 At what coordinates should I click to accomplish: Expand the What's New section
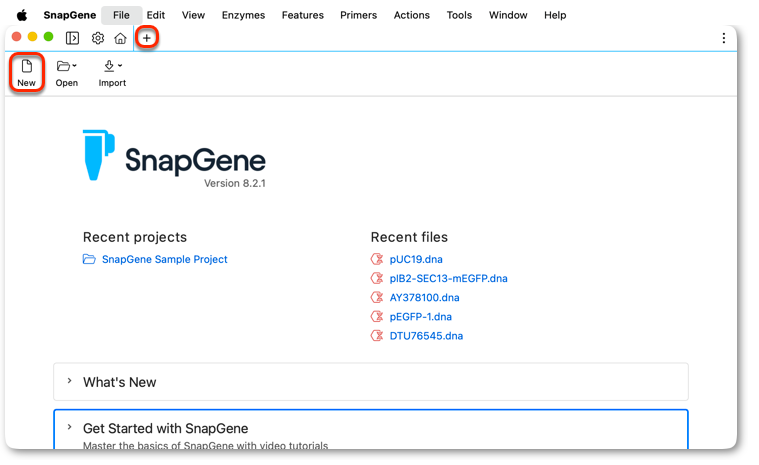(x=371, y=382)
